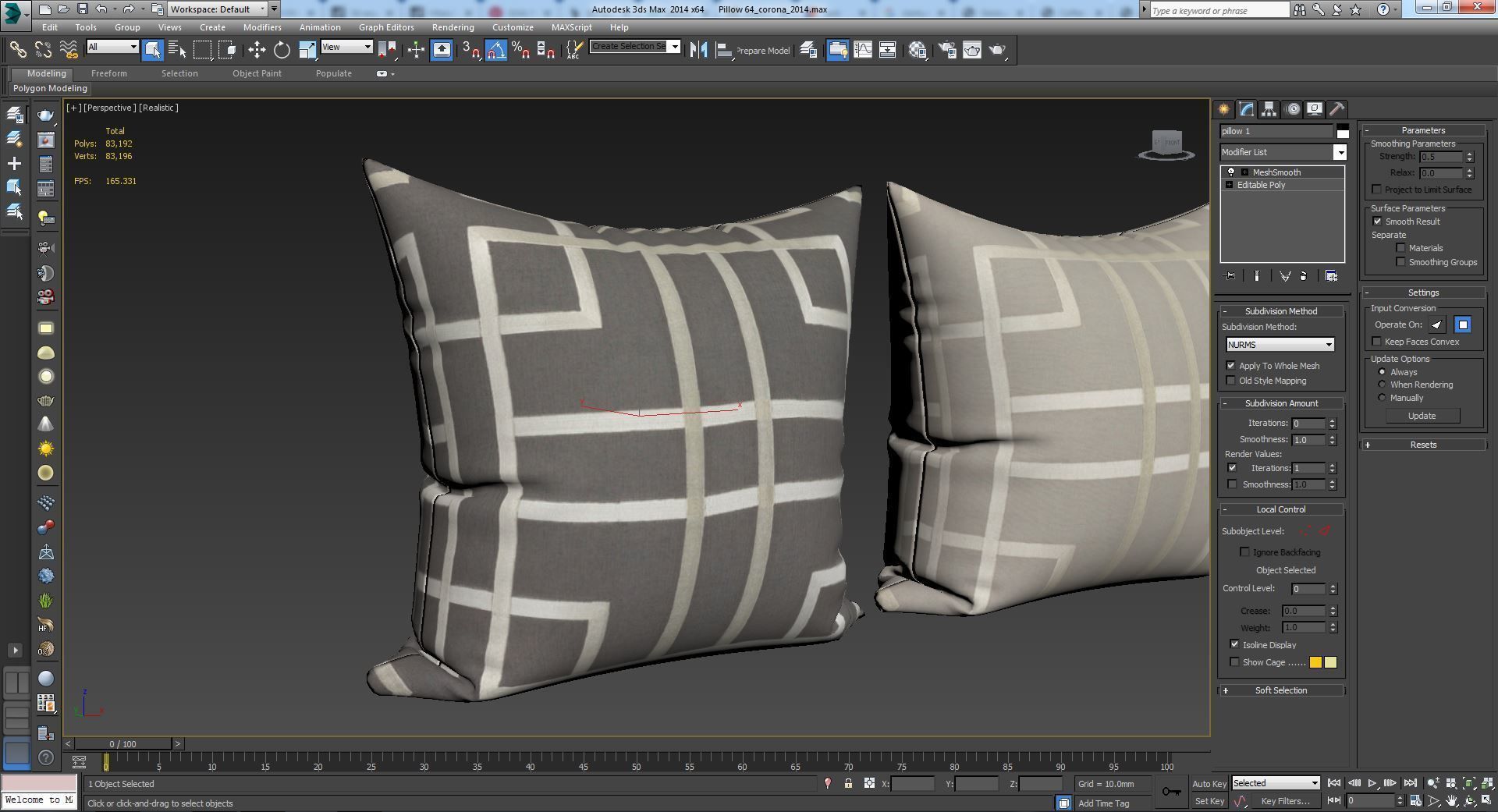Uncheck Smooth Result checkbox

(x=1378, y=222)
